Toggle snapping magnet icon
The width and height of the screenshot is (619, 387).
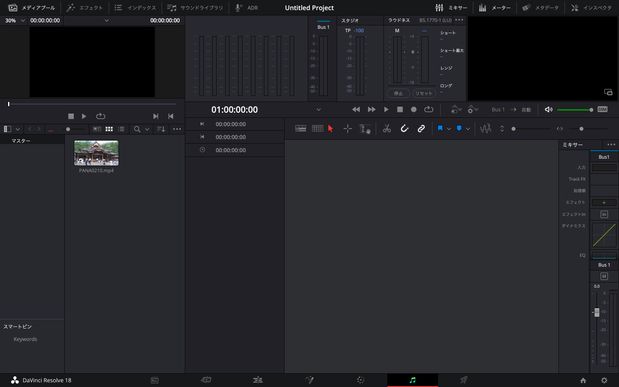click(404, 129)
